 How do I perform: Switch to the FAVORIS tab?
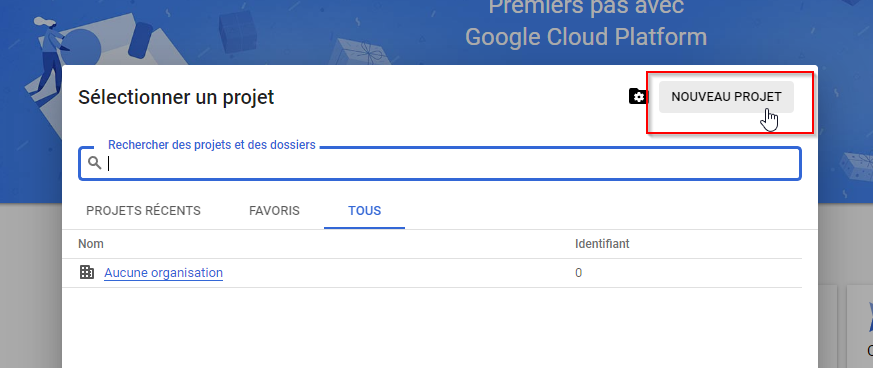pyautogui.click(x=274, y=211)
